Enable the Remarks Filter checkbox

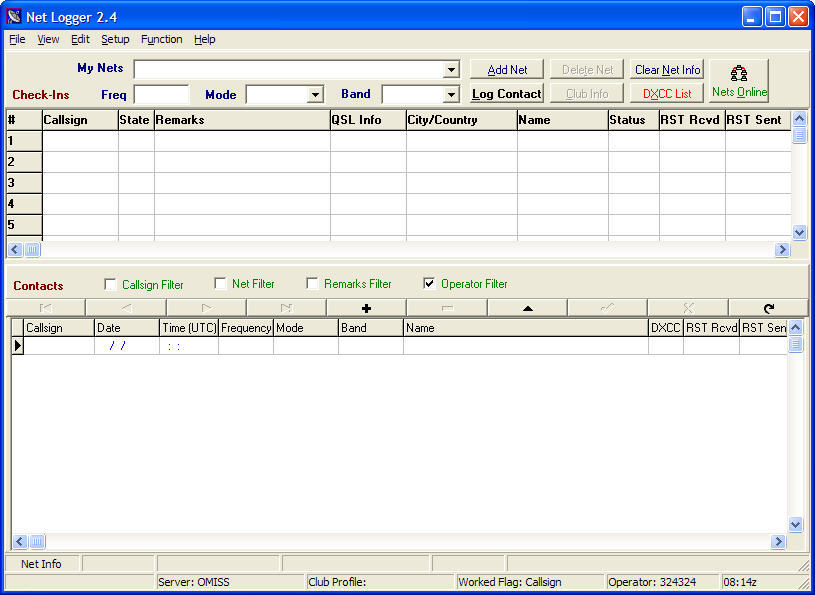[x=312, y=284]
